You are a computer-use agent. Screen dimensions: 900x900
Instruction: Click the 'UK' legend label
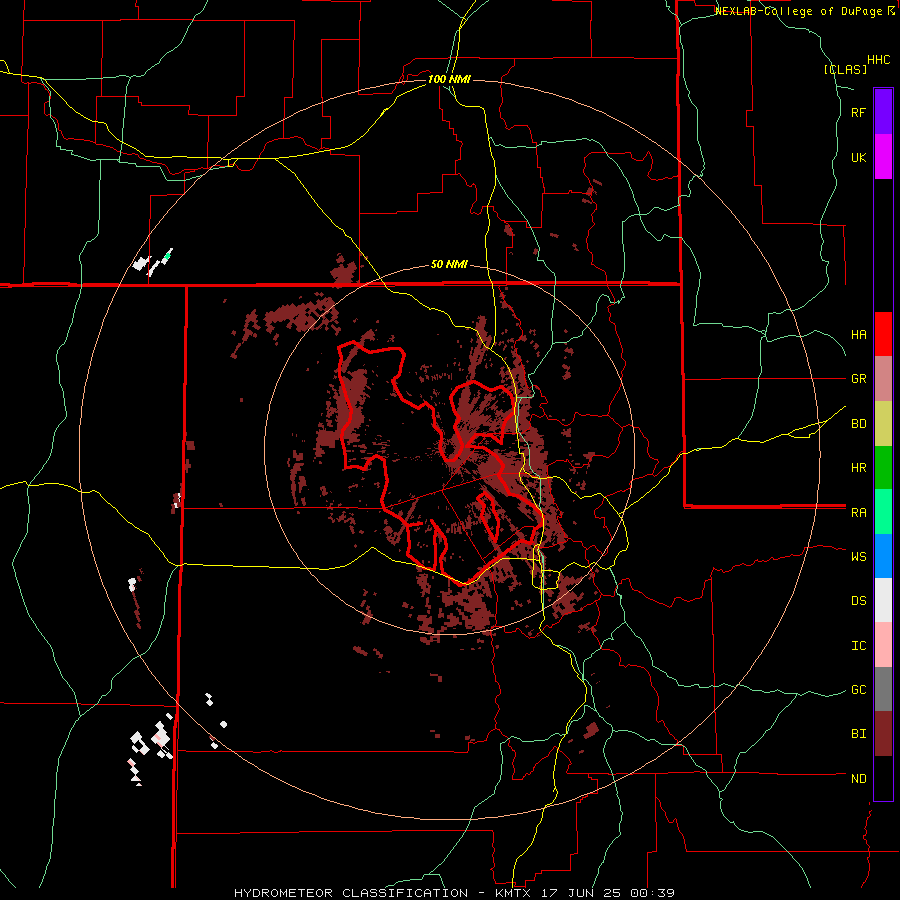(x=858, y=157)
